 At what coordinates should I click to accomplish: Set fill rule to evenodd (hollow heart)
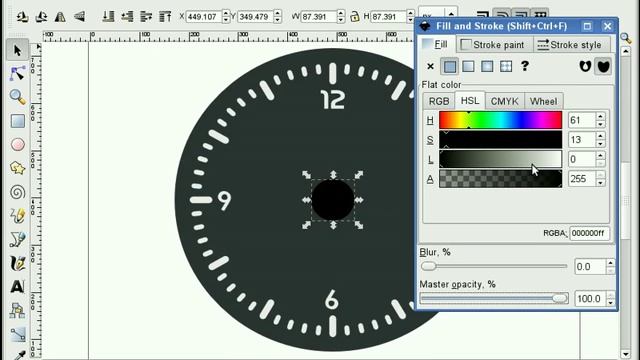(x=585, y=66)
